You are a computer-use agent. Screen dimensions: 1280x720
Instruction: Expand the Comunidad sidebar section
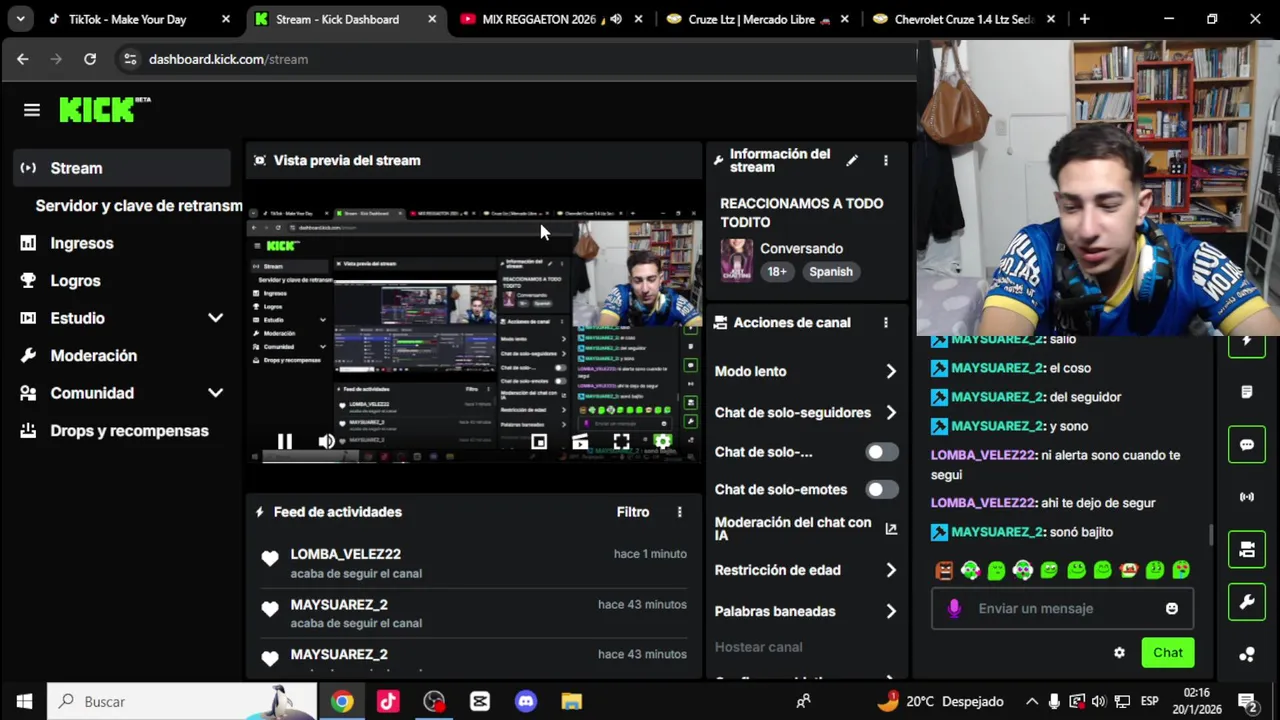pos(215,393)
